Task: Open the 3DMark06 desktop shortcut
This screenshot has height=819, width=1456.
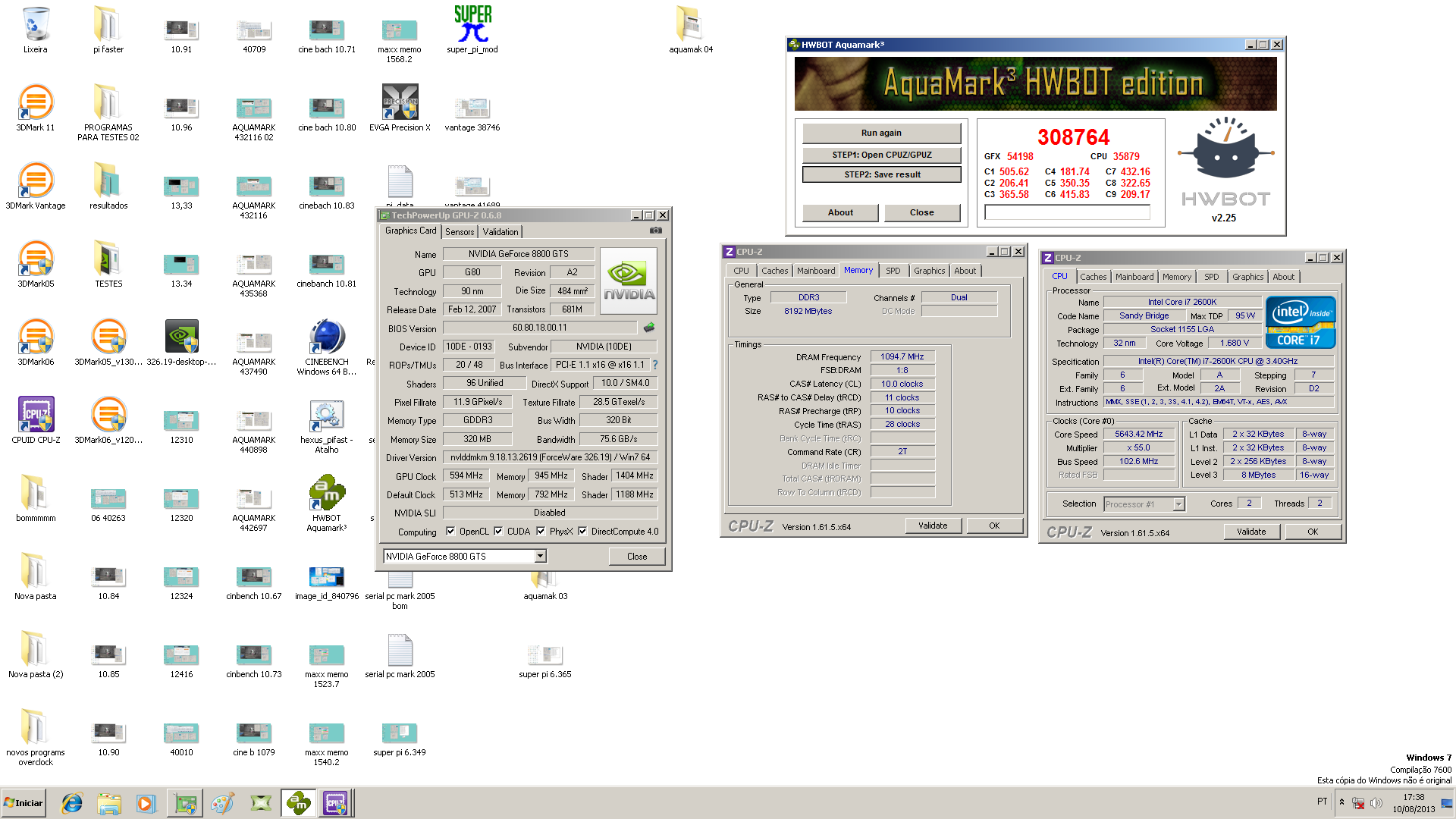Action: [x=36, y=337]
